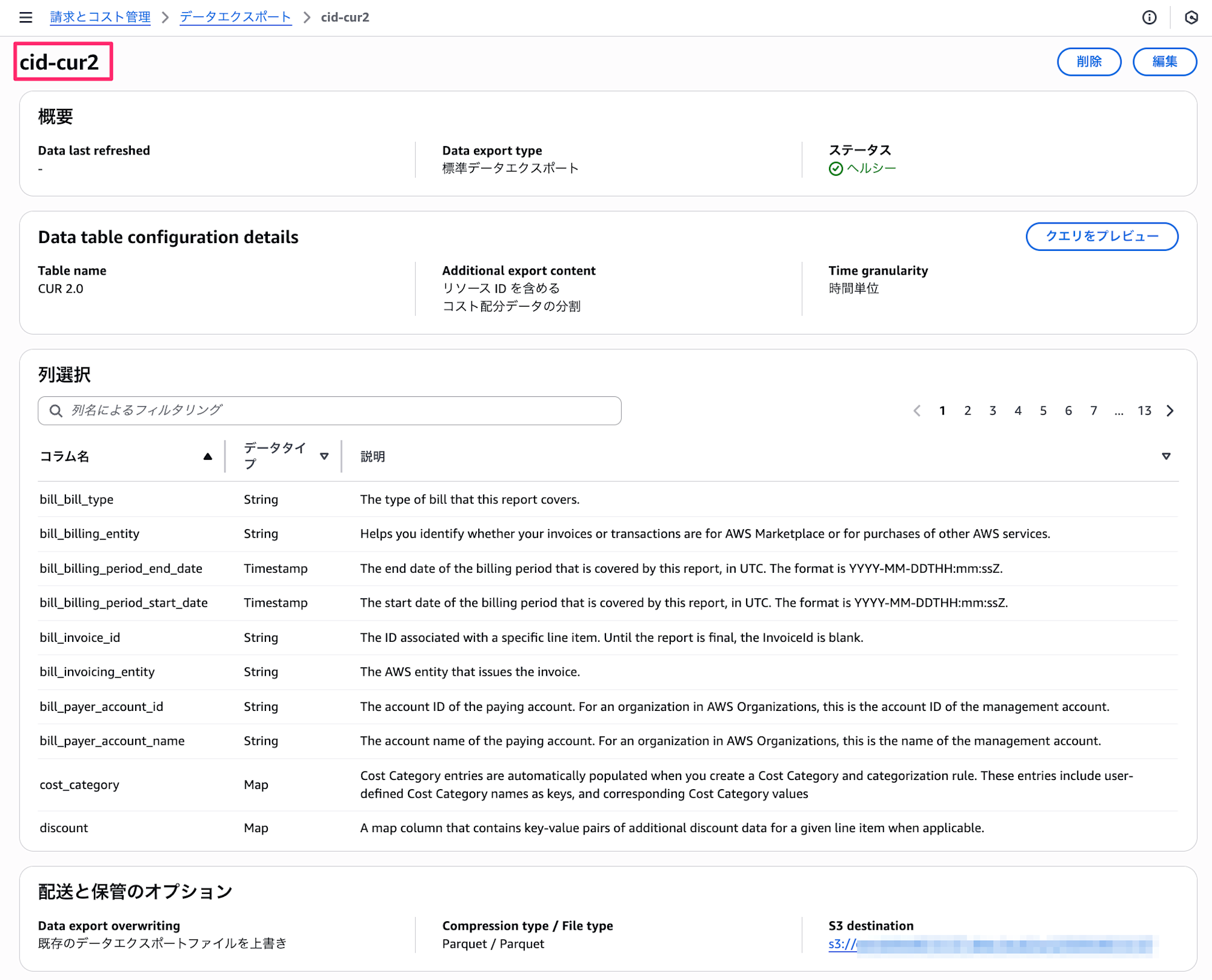
Task: Select page 3 in pagination
Action: 993,411
